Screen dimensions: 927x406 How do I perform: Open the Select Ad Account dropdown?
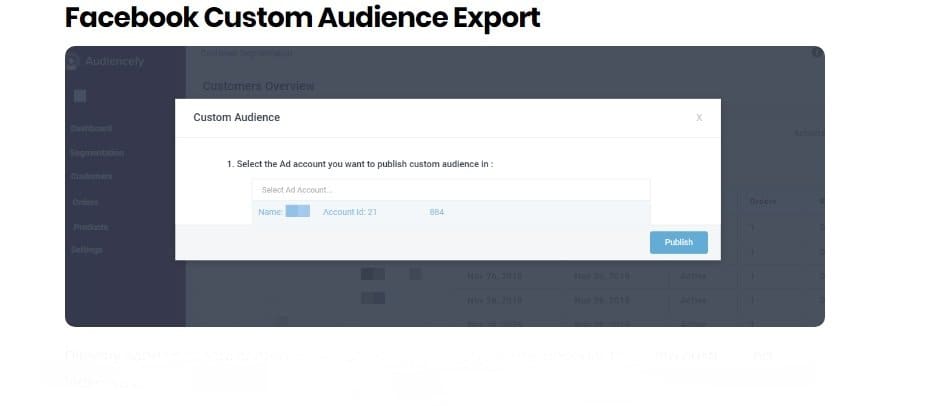pyautogui.click(x=450, y=190)
